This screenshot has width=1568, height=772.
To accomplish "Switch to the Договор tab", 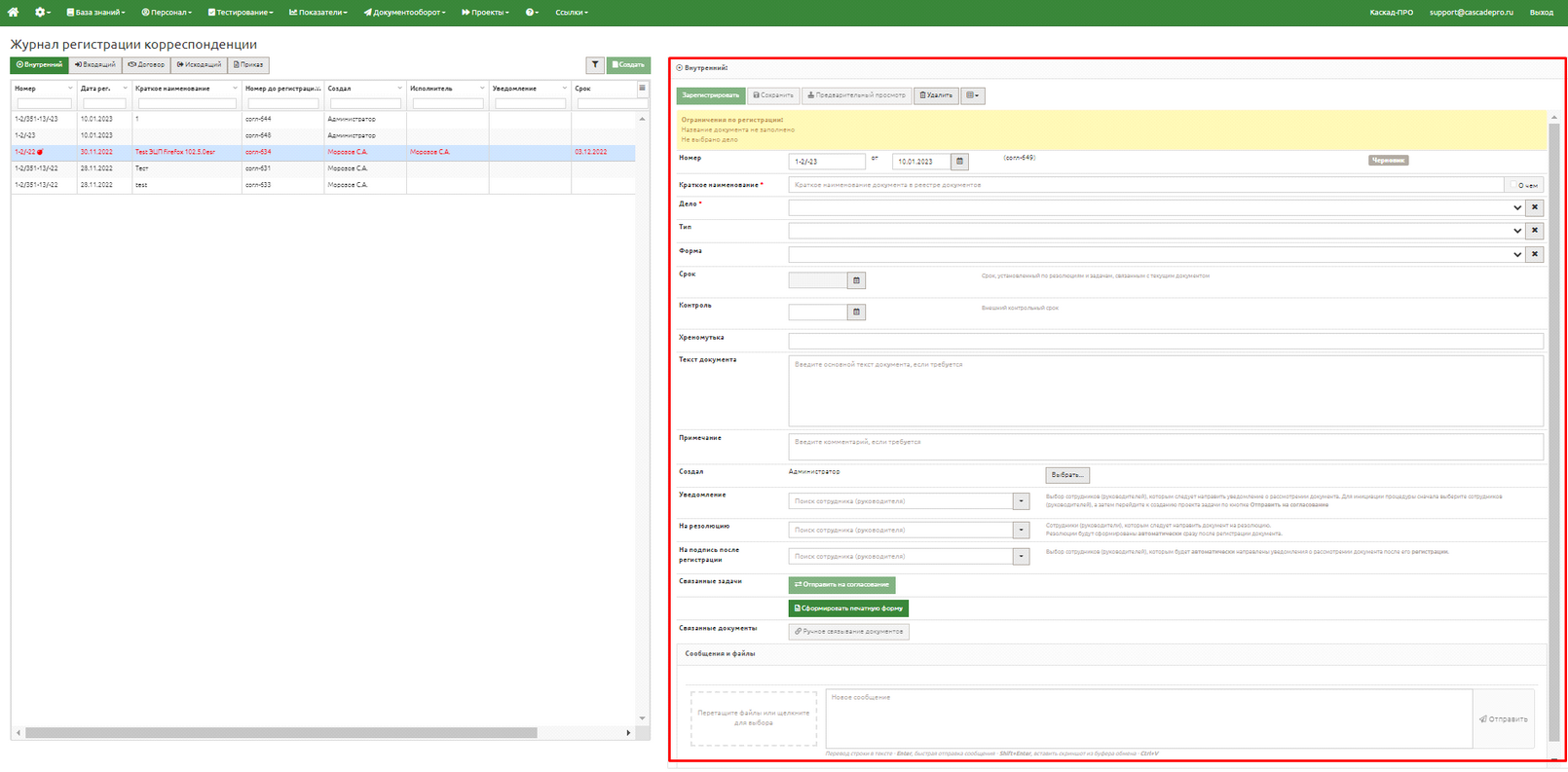I will [x=146, y=65].
